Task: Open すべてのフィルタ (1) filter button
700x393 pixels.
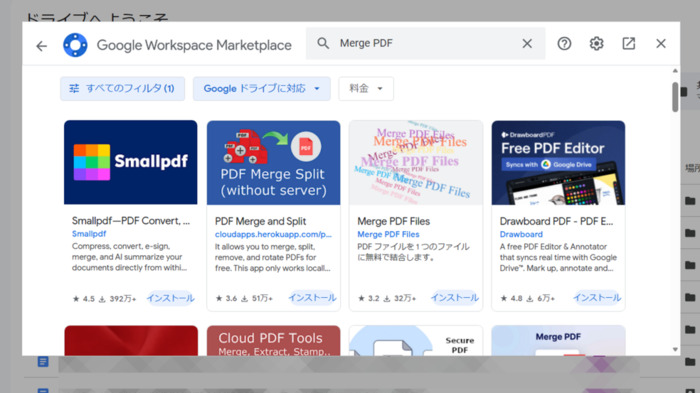Action: pyautogui.click(x=122, y=88)
